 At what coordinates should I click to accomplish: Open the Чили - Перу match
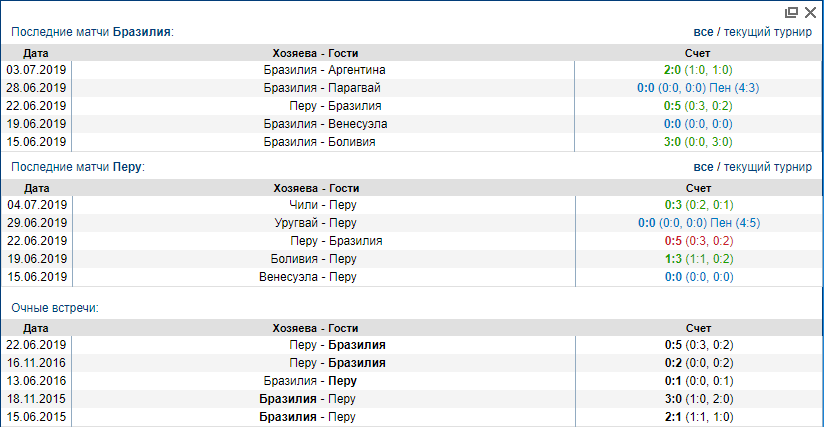[x=315, y=205]
